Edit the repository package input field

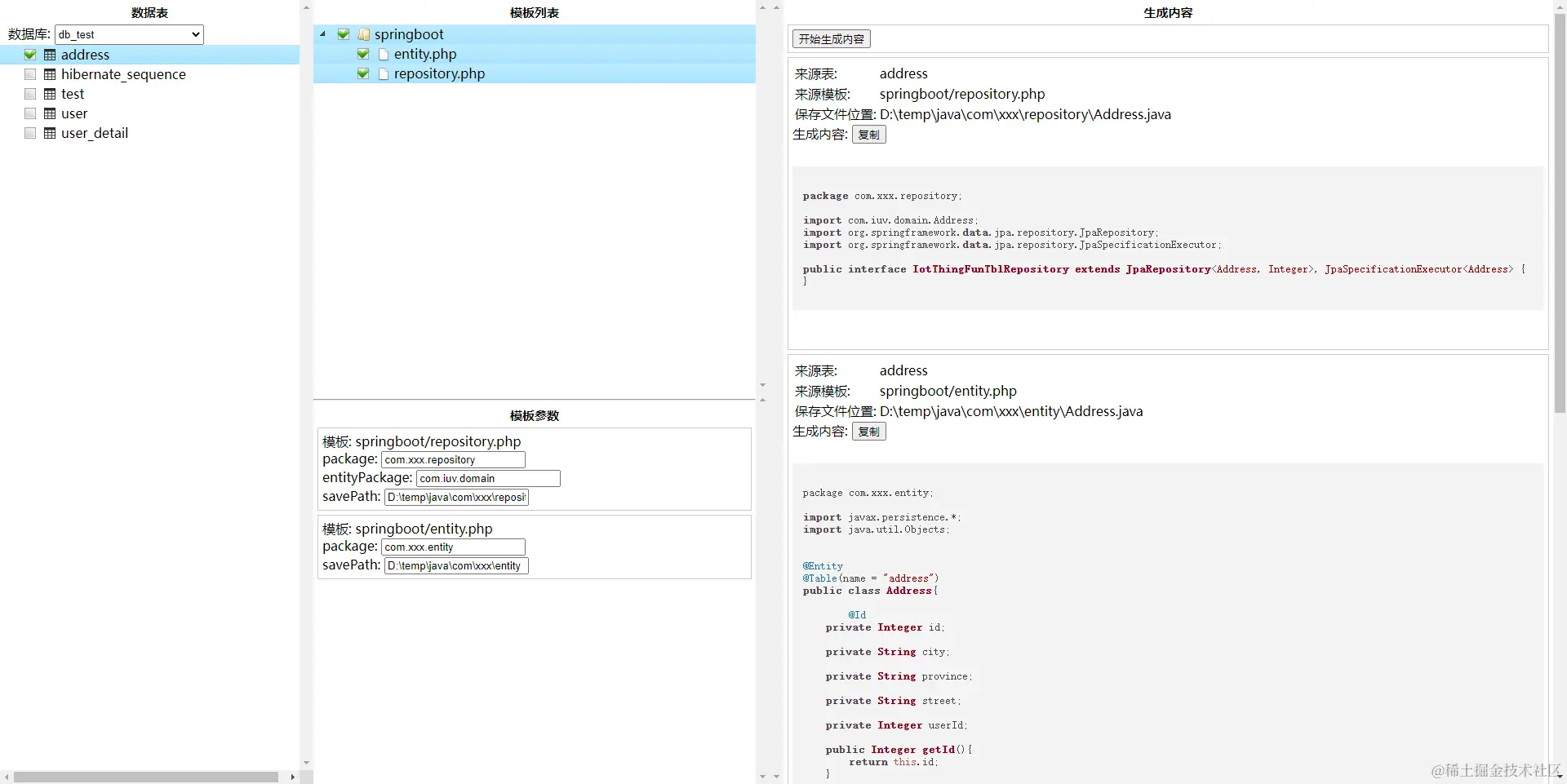(453, 460)
